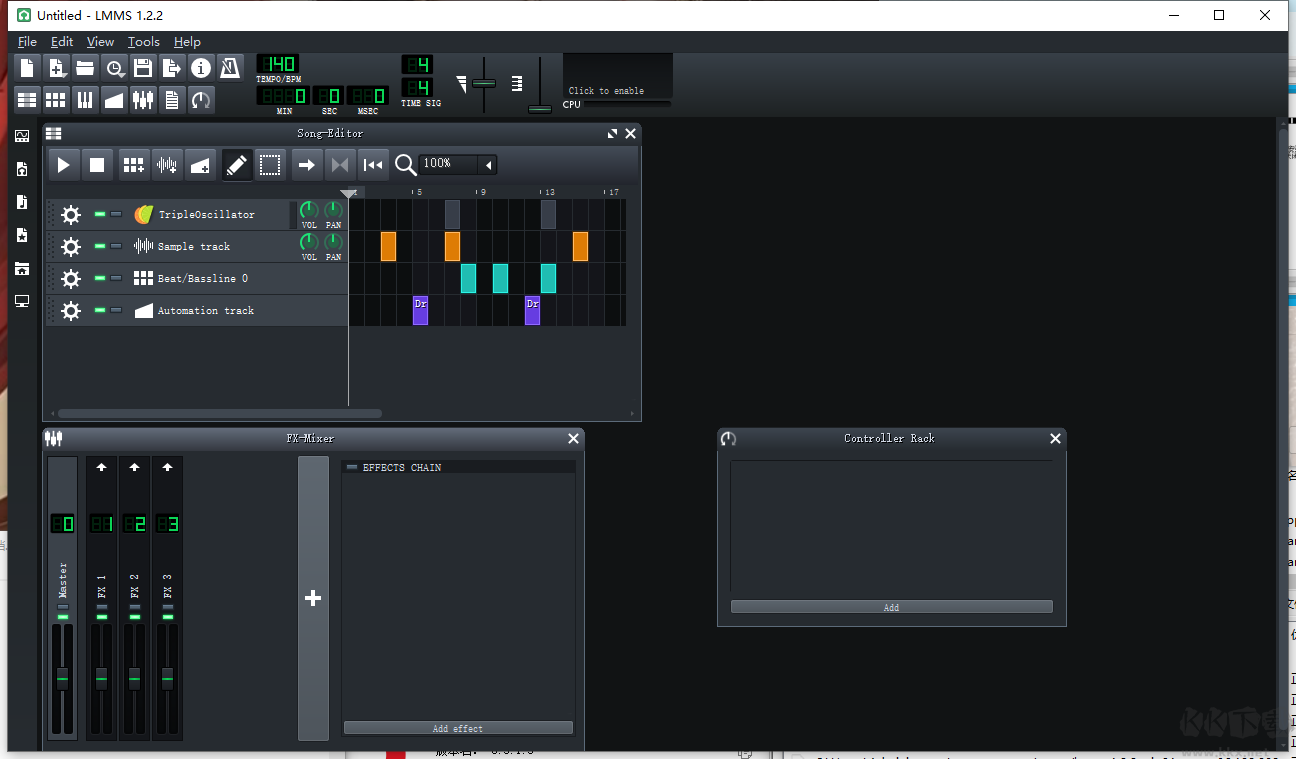This screenshot has height=759, width=1296.
Task: Open the Automation Editor toolbar icon
Action: (x=113, y=99)
